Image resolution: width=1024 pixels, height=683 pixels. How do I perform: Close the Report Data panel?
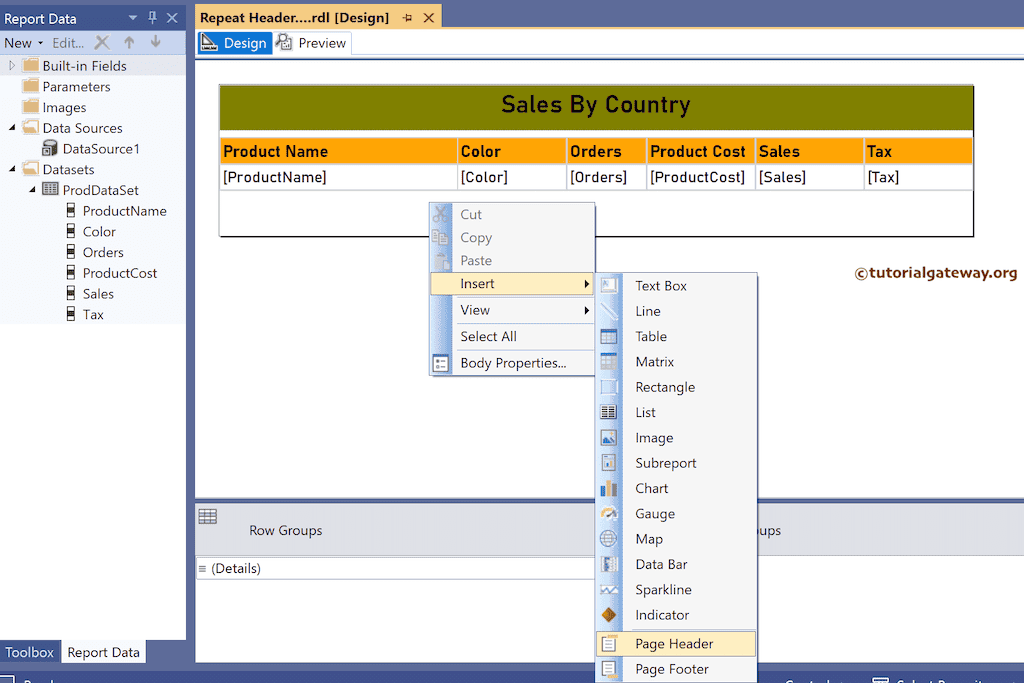point(172,18)
